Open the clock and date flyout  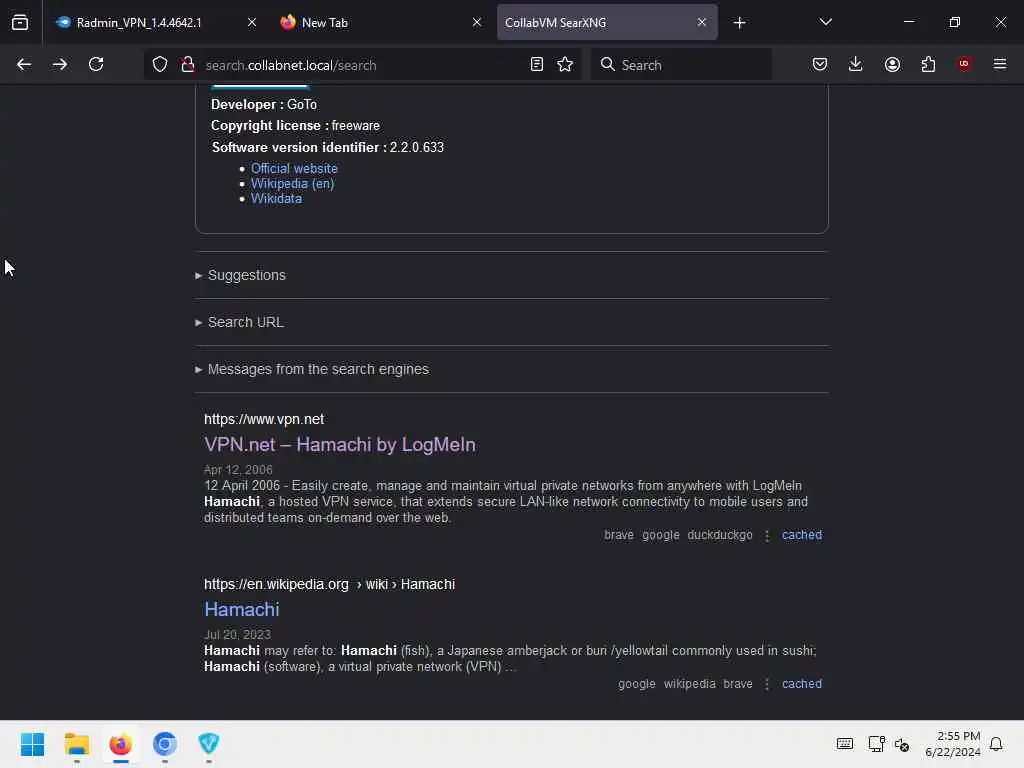tap(953, 744)
